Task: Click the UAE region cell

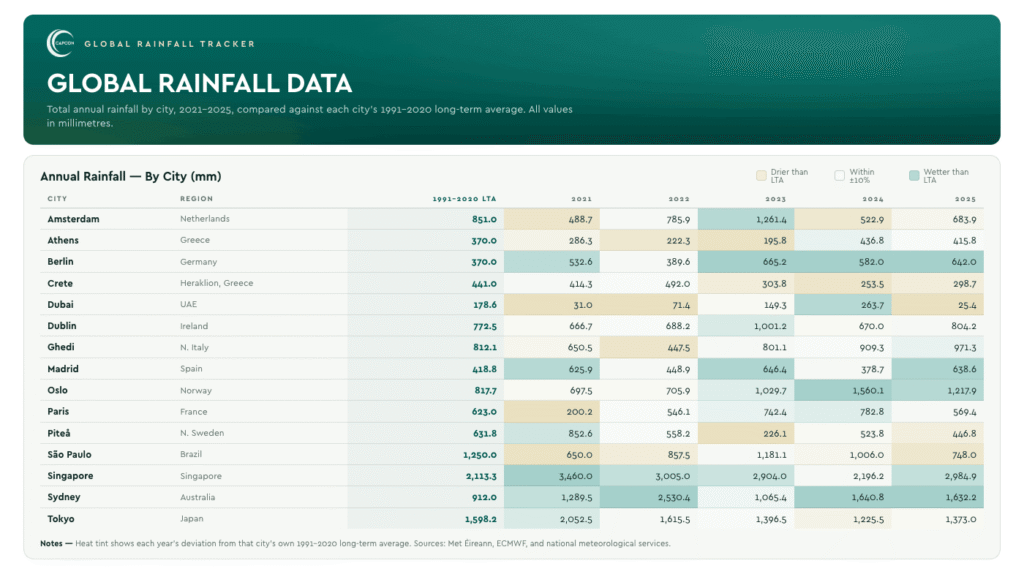Action: point(188,304)
